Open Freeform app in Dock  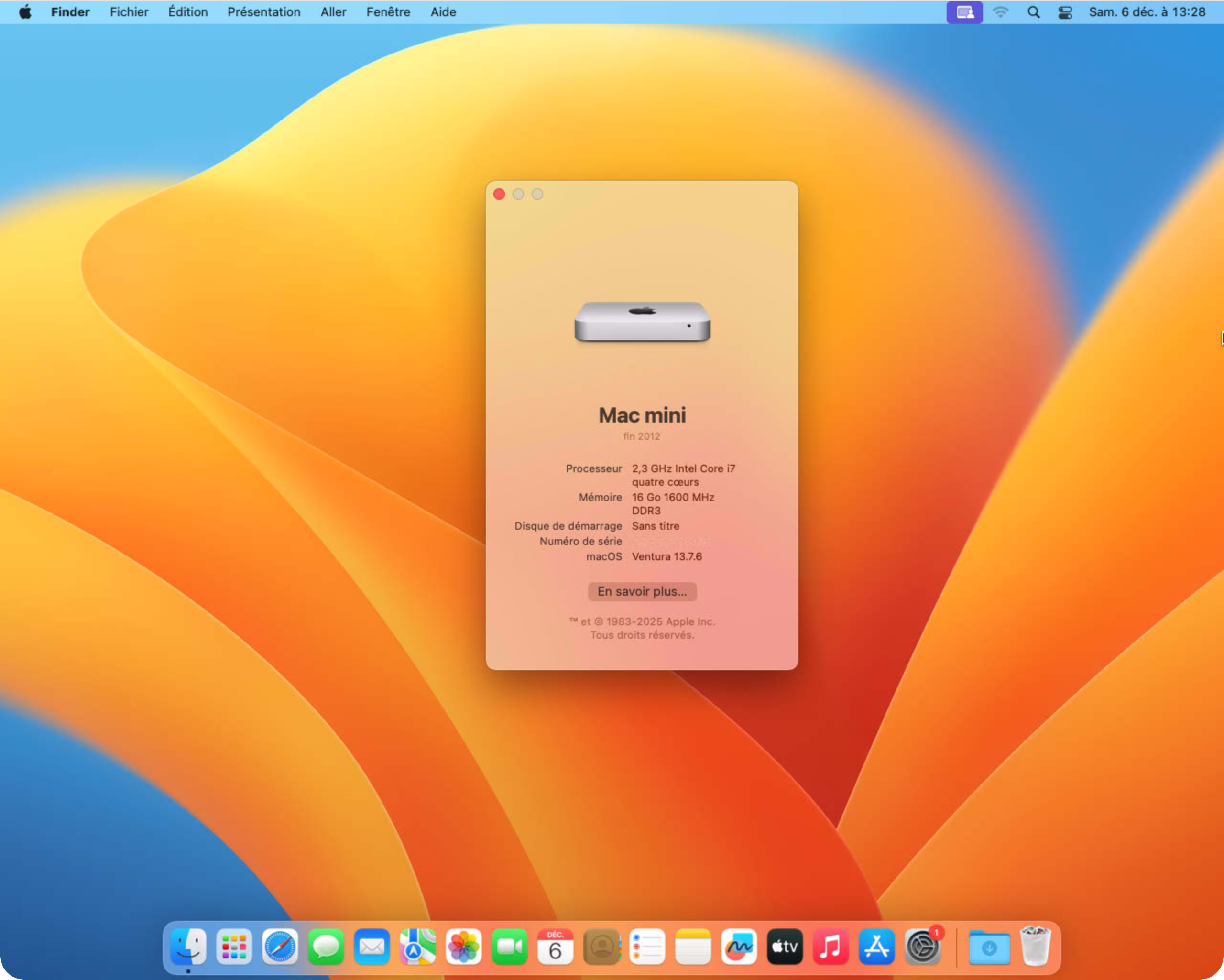tap(739, 947)
